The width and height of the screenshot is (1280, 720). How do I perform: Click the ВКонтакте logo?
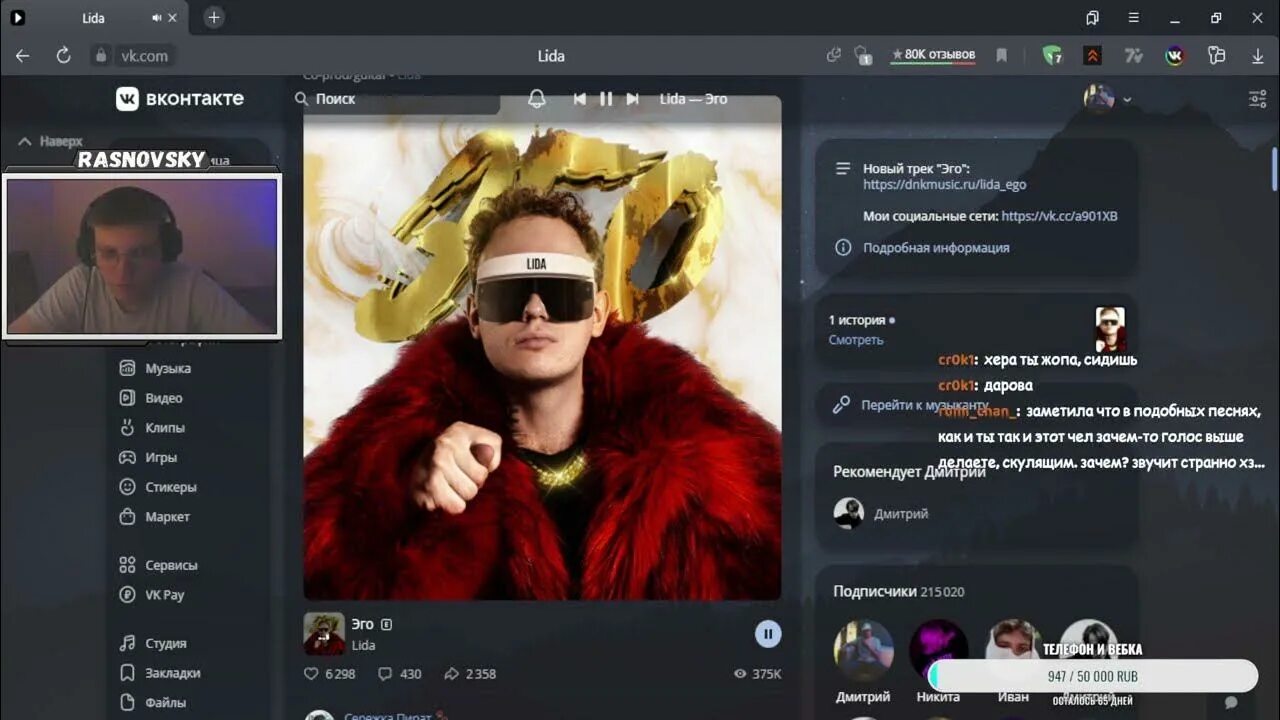pos(180,98)
